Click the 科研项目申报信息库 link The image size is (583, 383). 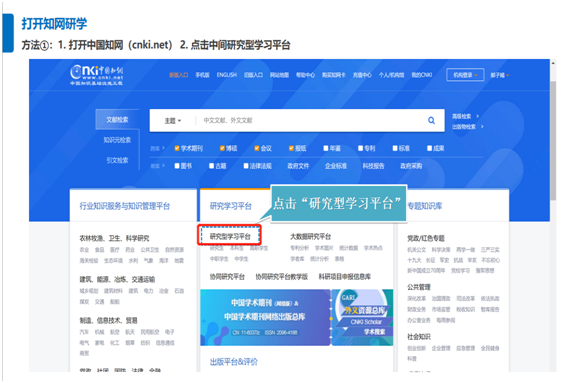click(x=345, y=277)
